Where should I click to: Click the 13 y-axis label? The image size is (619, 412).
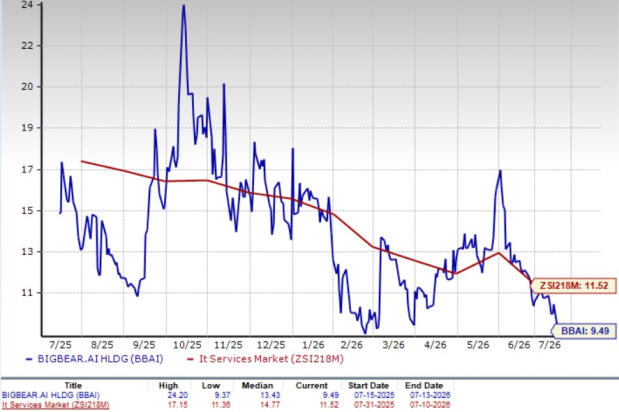(26, 251)
